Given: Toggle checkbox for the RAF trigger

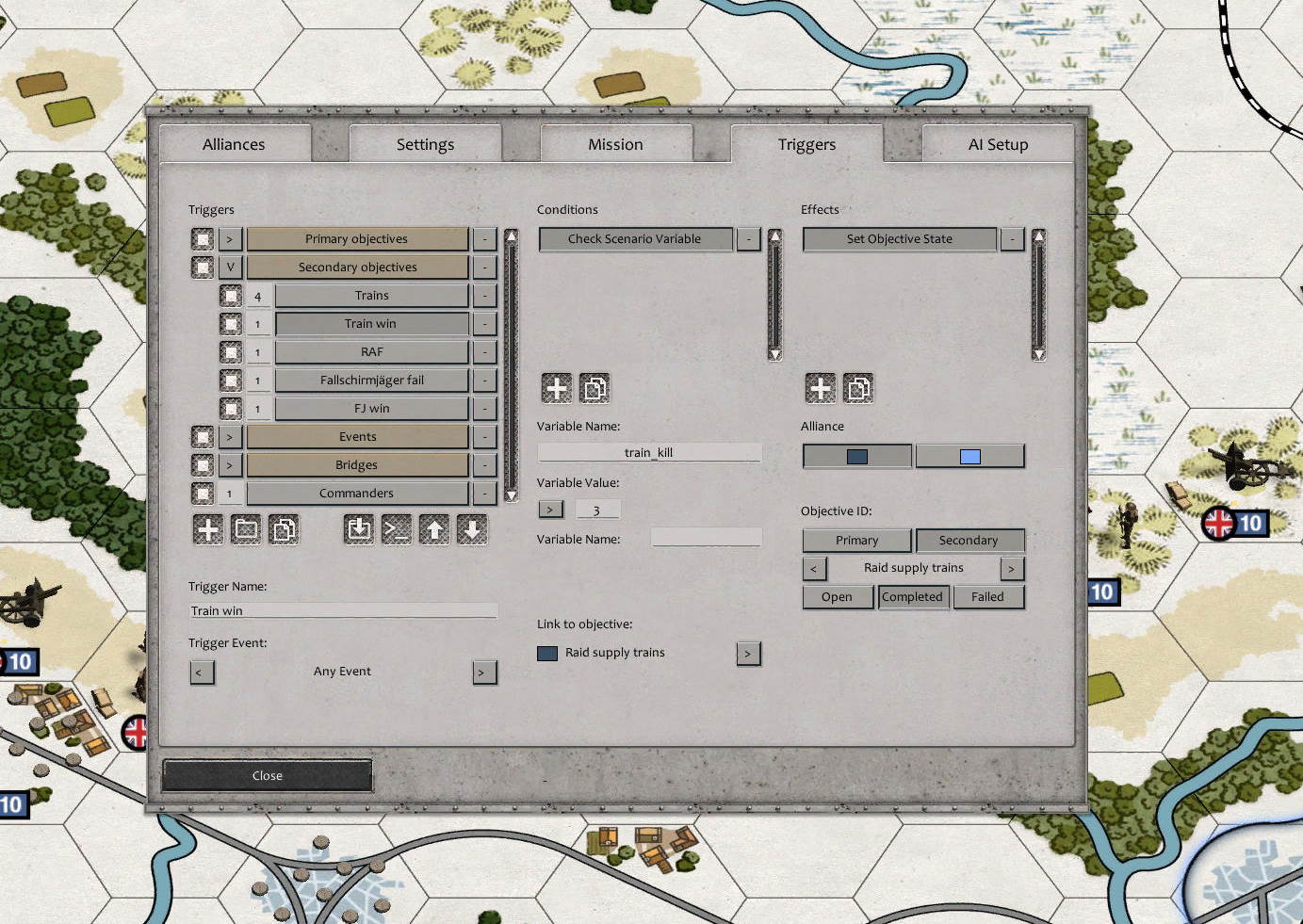Looking at the screenshot, I should (x=231, y=352).
